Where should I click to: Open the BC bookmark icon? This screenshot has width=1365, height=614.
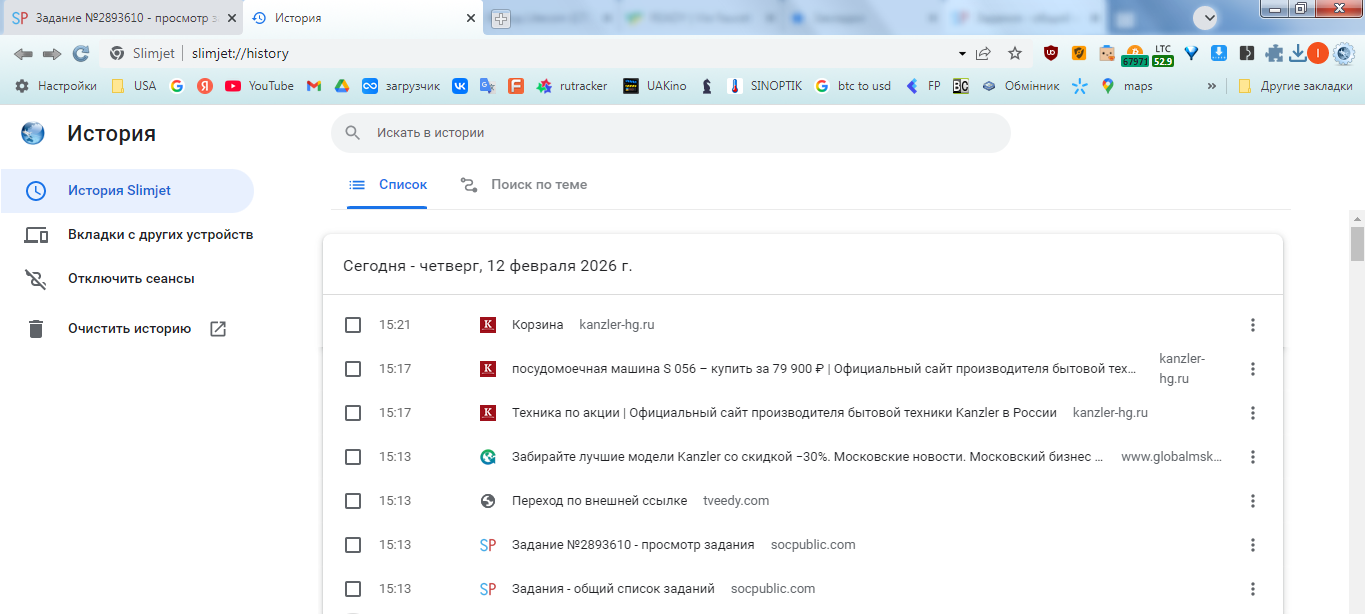960,86
